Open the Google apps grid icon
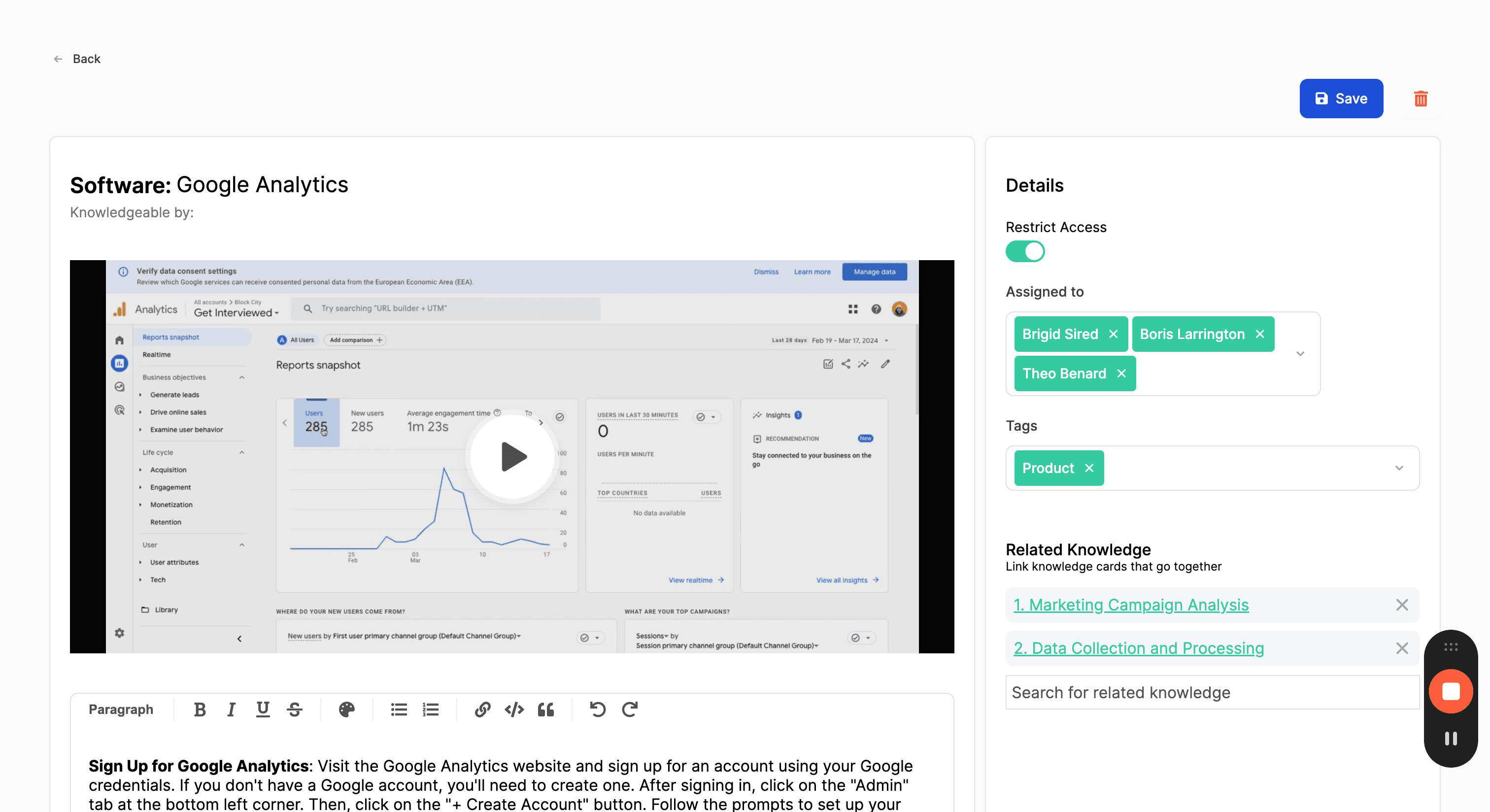 point(852,309)
